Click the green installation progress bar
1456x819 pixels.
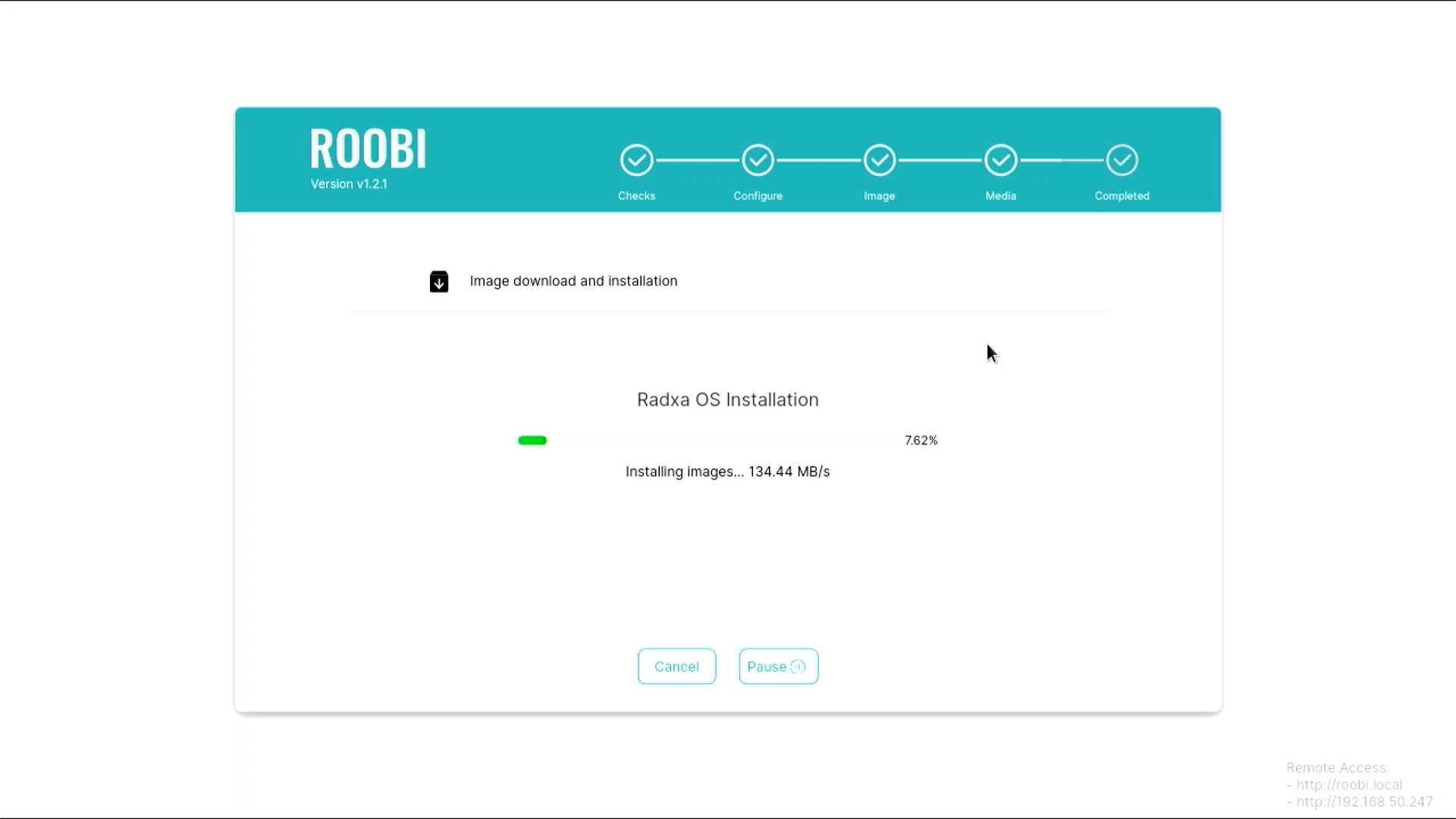[x=532, y=441]
